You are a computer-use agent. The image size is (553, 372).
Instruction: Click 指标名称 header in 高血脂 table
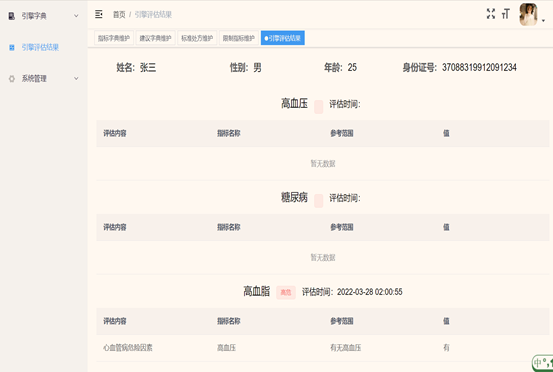[229, 321]
